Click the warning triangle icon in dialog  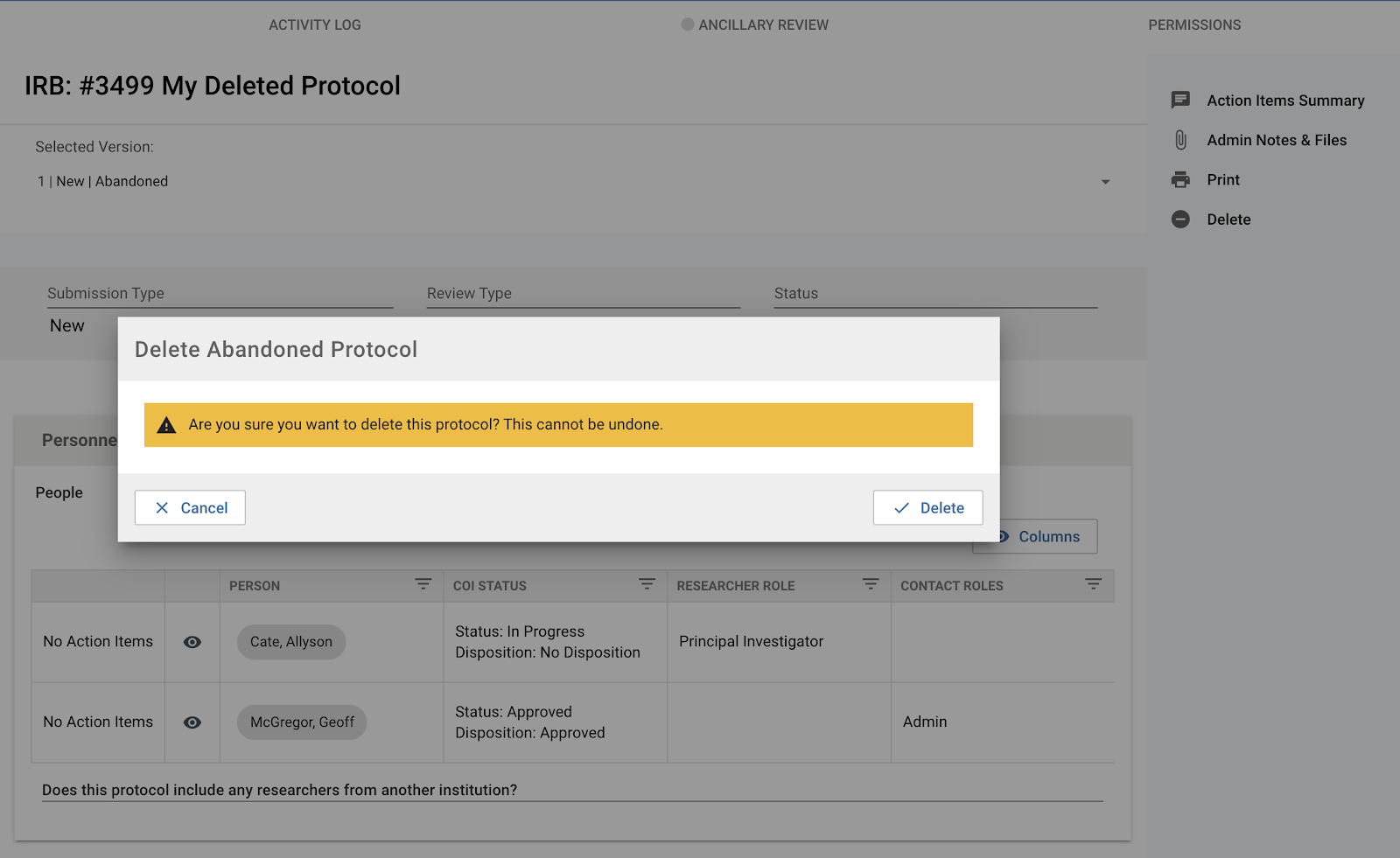point(166,426)
